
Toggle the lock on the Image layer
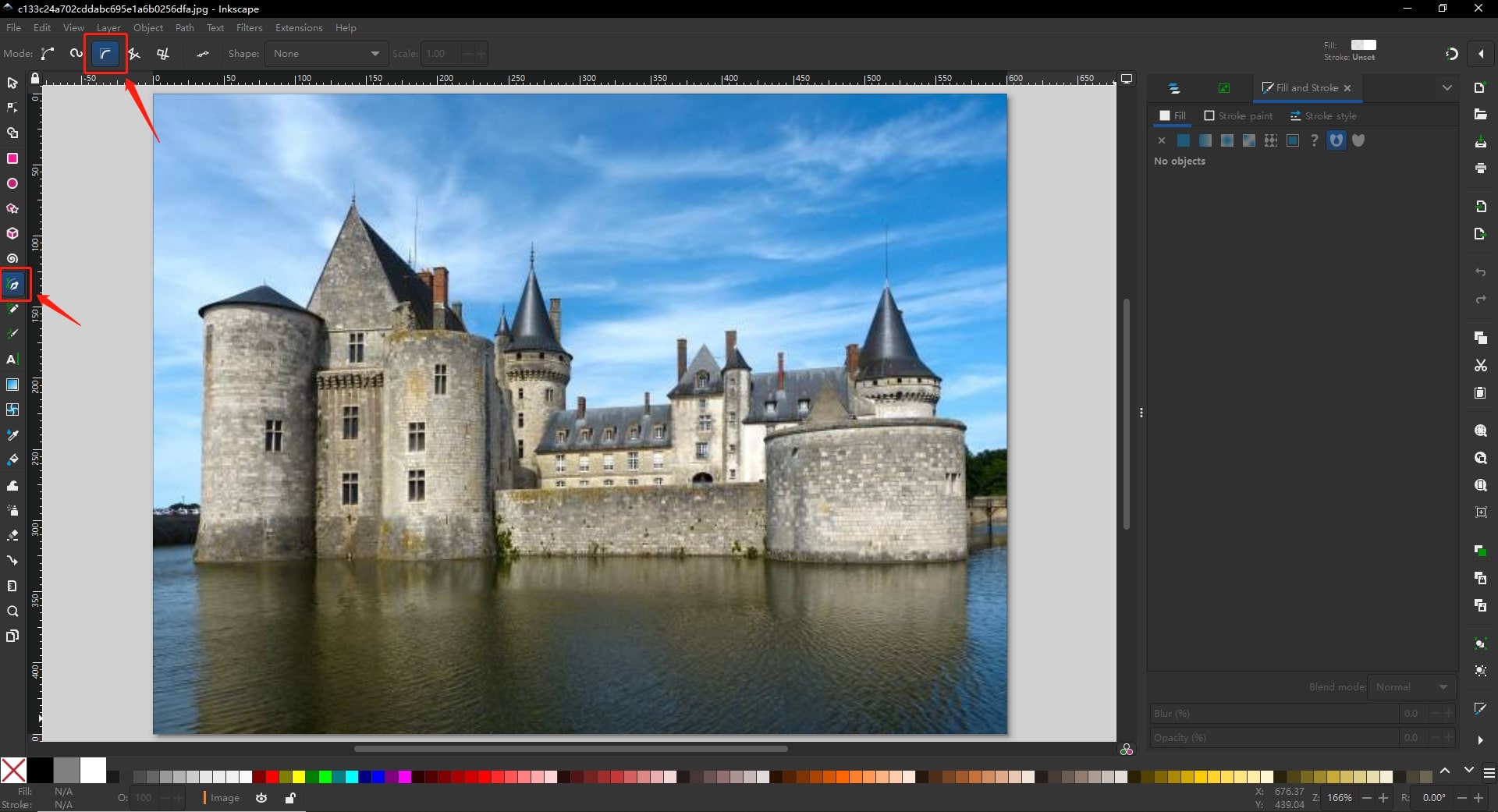(289, 798)
